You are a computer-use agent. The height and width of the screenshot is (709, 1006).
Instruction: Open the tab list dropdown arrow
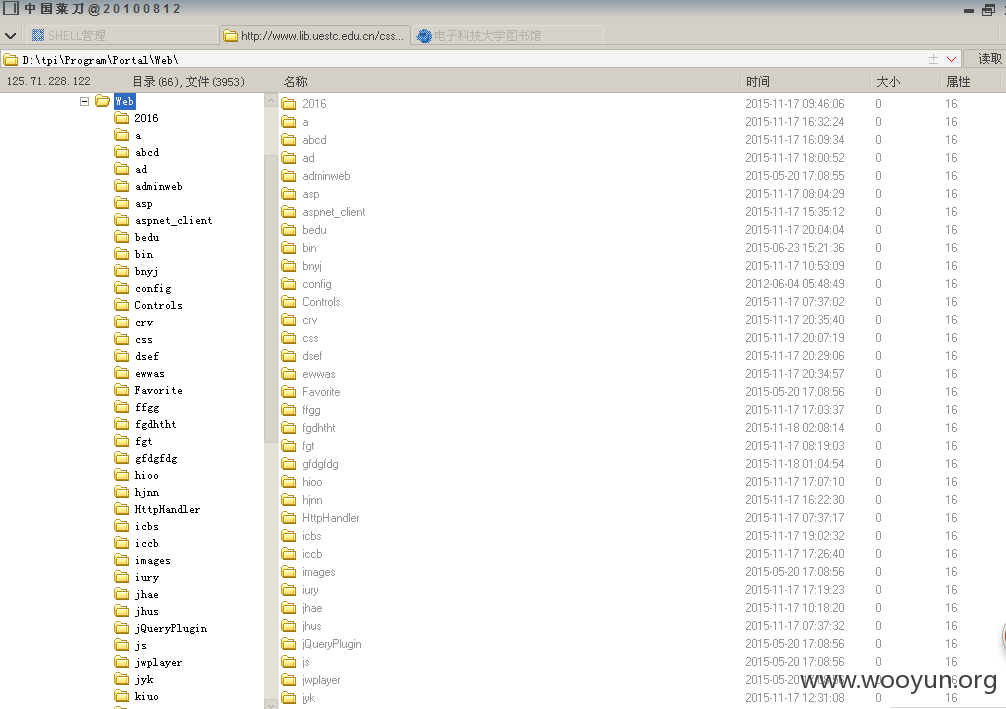click(x=10, y=35)
